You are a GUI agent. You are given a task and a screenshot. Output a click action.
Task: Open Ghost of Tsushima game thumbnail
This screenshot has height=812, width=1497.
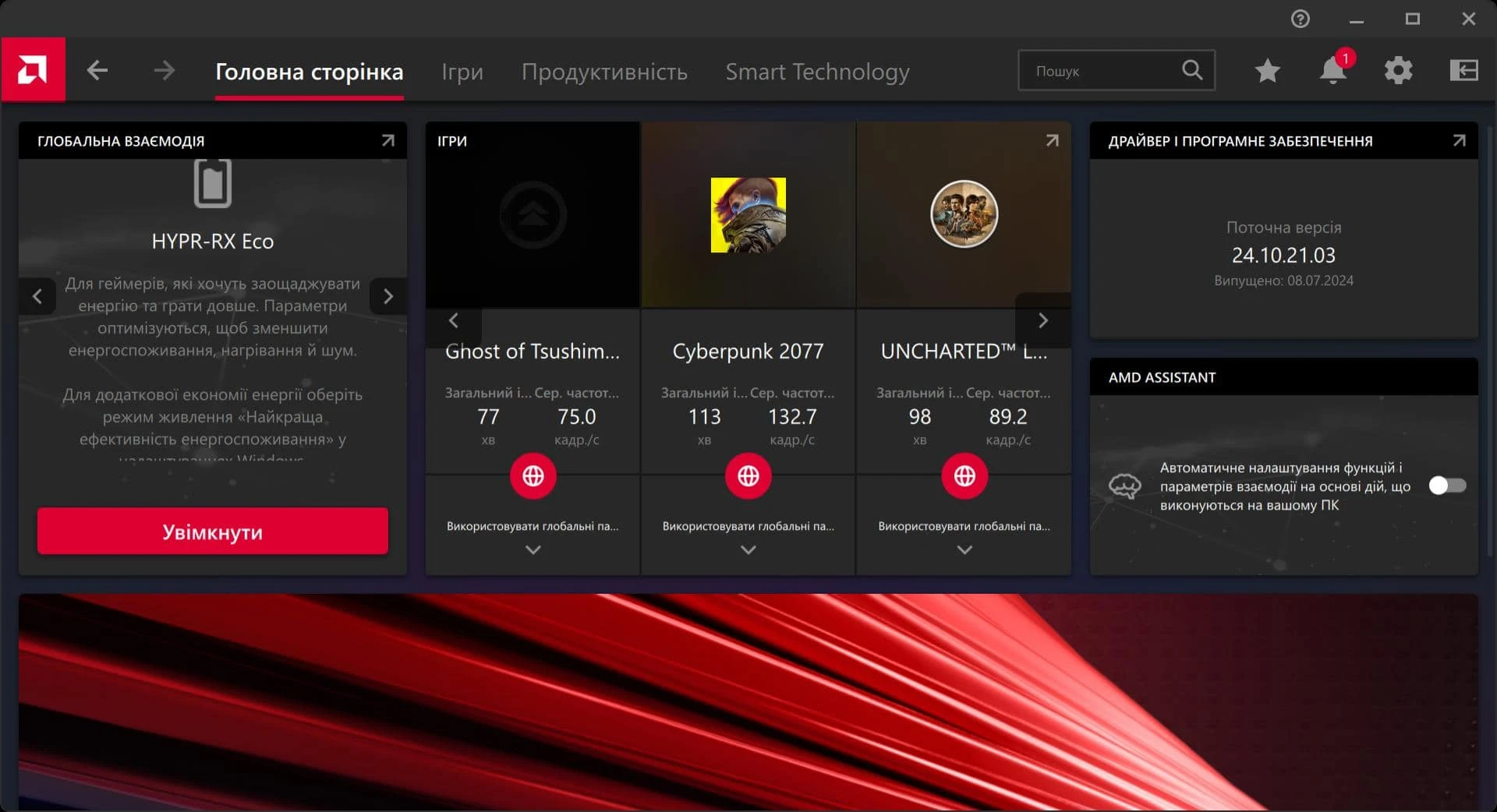click(533, 214)
